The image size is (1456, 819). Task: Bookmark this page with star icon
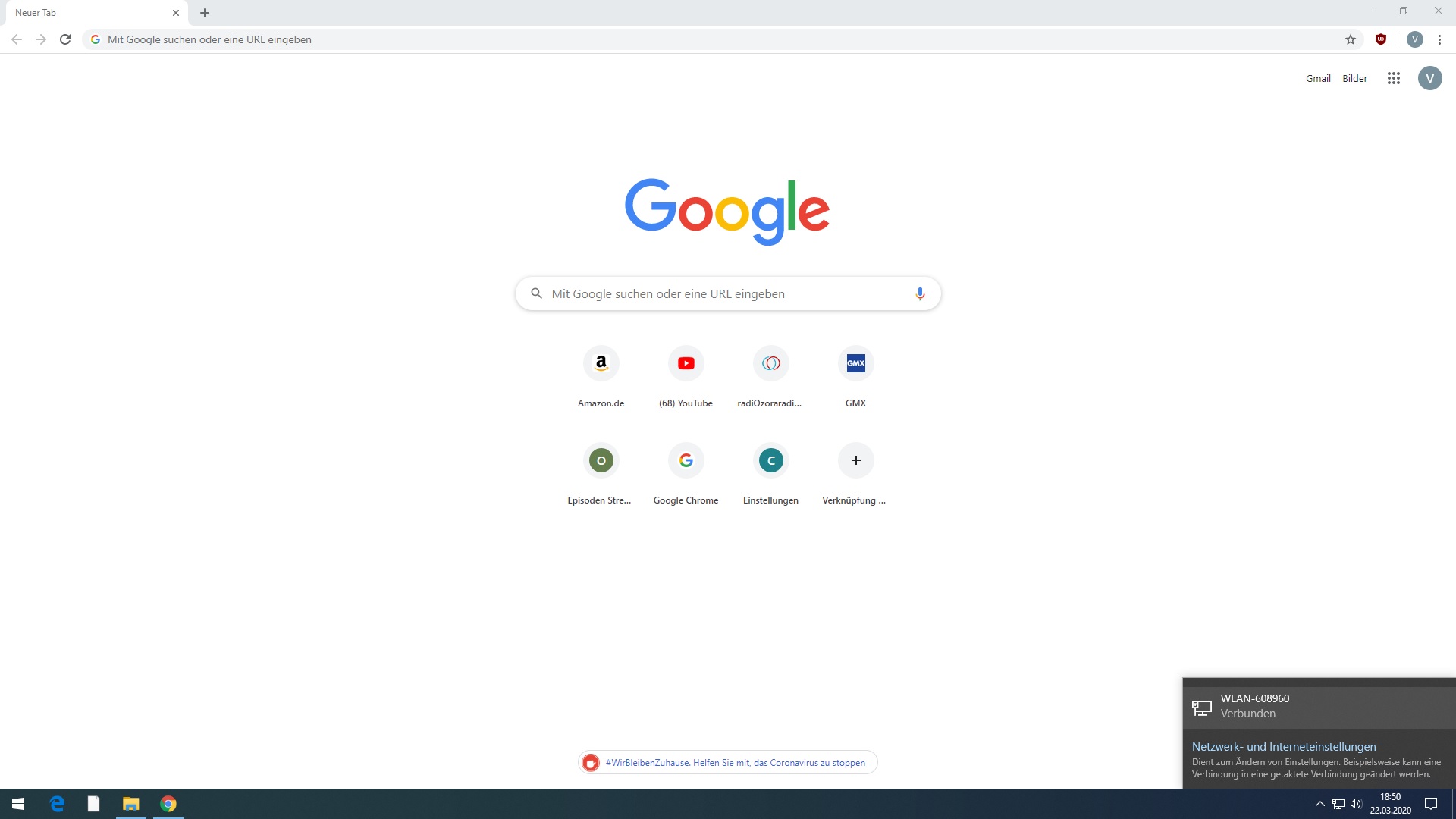(x=1350, y=39)
